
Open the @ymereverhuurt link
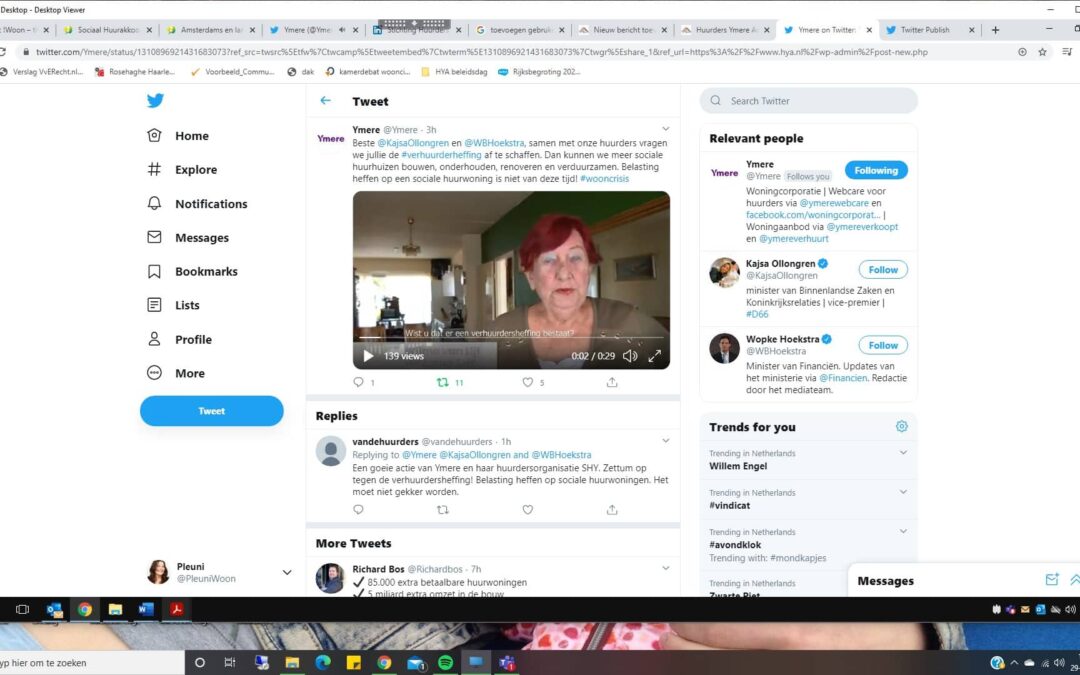(x=794, y=239)
